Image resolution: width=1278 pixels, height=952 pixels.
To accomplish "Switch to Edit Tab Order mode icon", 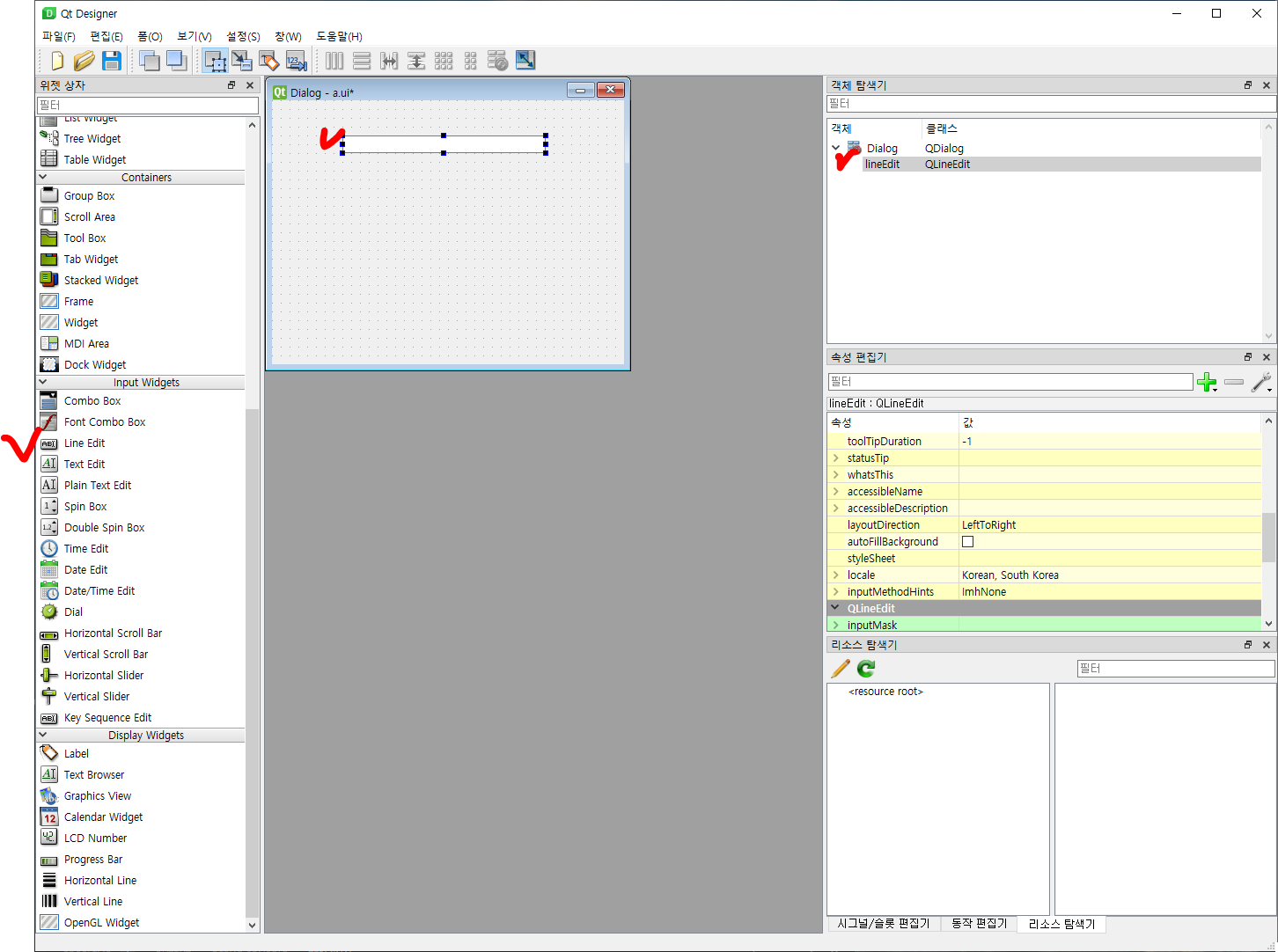I will pyautogui.click(x=297, y=61).
